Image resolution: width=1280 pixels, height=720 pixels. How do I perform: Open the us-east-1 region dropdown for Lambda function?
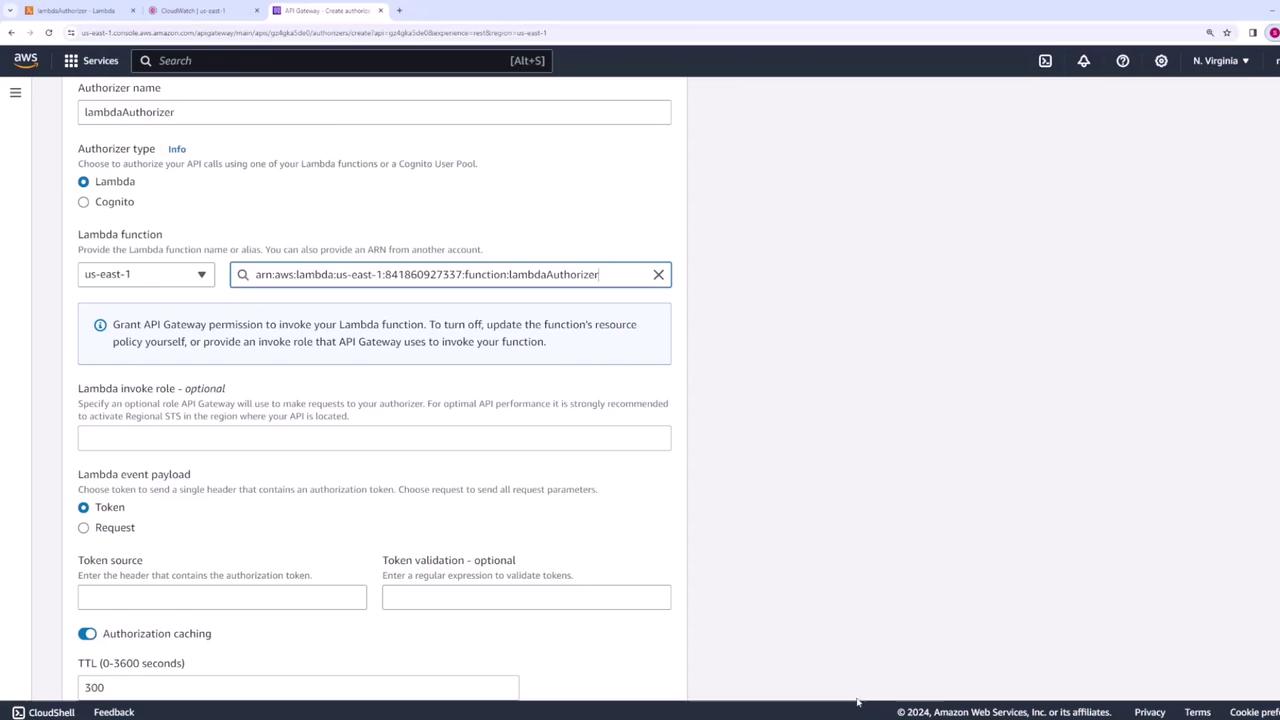(146, 275)
